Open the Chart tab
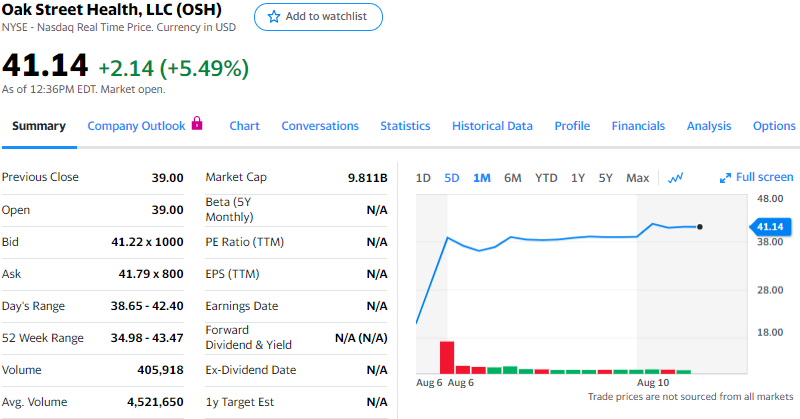This screenshot has height=419, width=800. tap(244, 126)
